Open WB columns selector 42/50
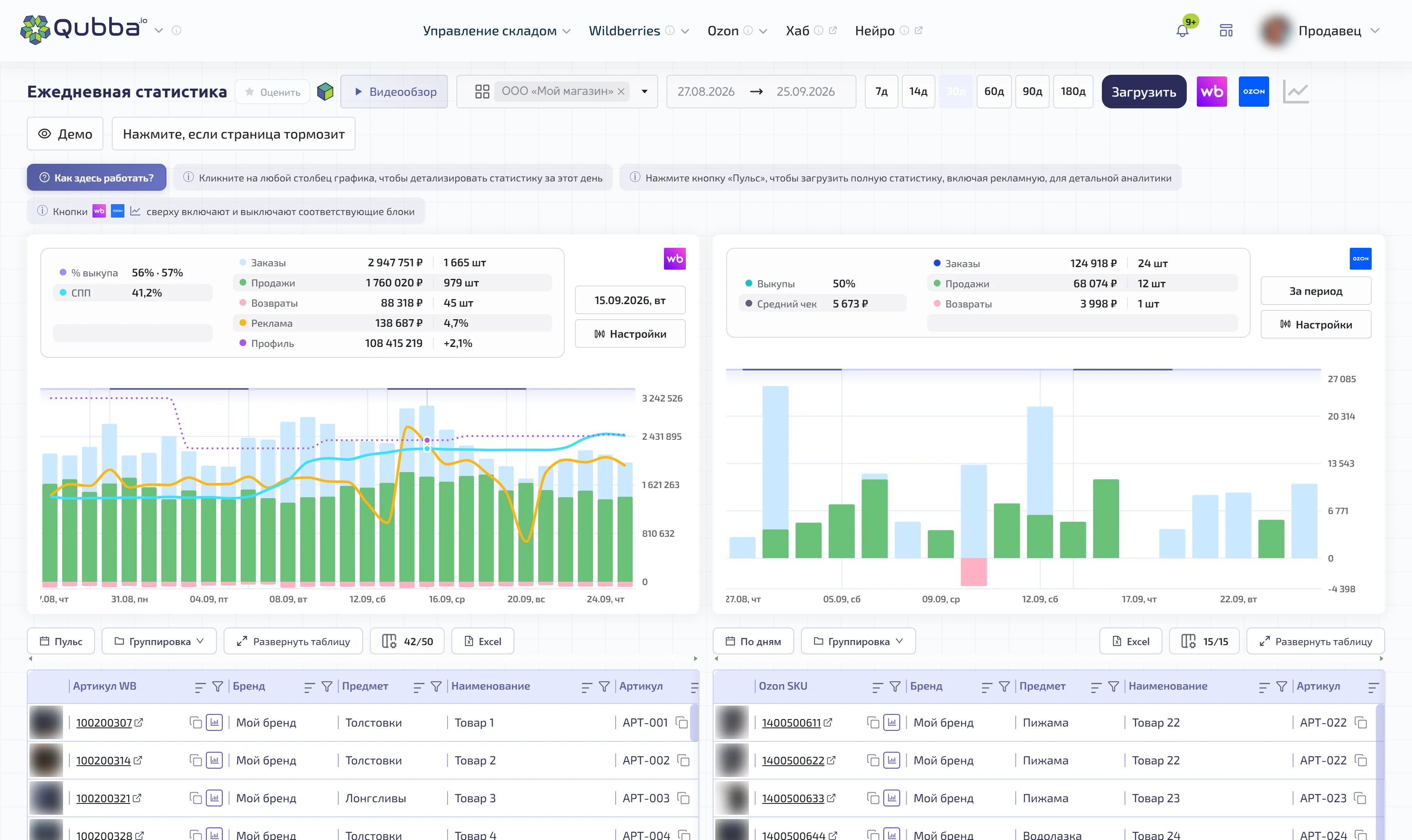This screenshot has height=840, width=1412. point(407,641)
